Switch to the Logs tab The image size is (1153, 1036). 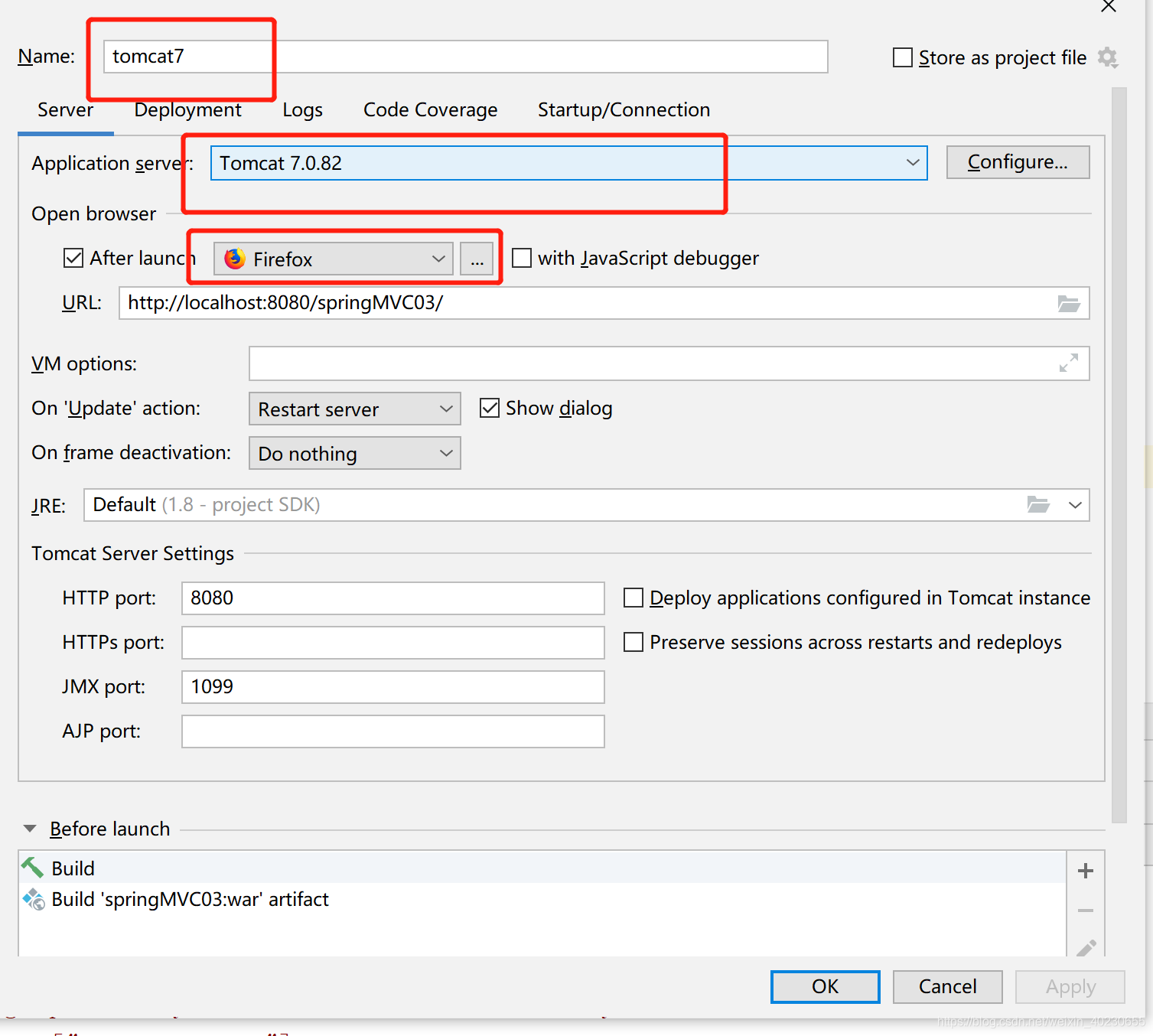pyautogui.click(x=302, y=110)
